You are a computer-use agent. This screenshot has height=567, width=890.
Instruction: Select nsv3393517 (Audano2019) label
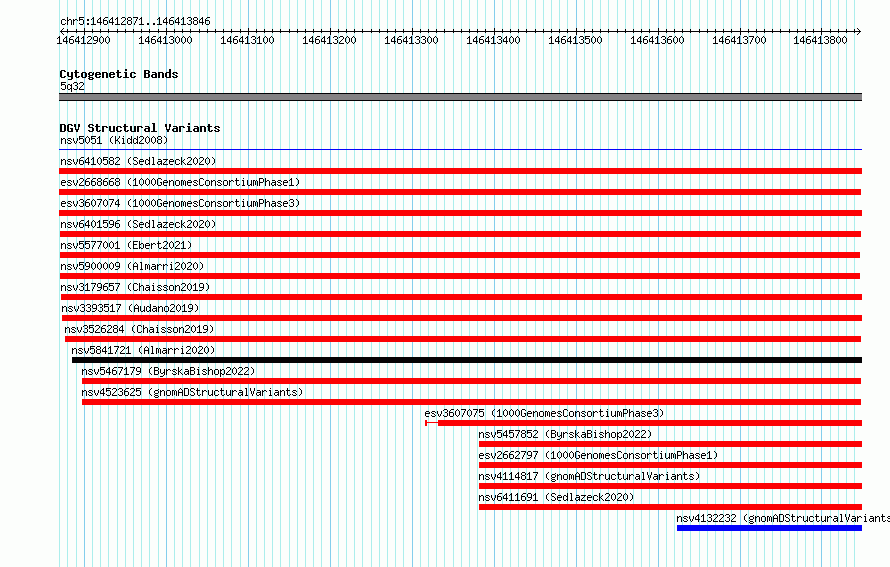[x=130, y=308]
